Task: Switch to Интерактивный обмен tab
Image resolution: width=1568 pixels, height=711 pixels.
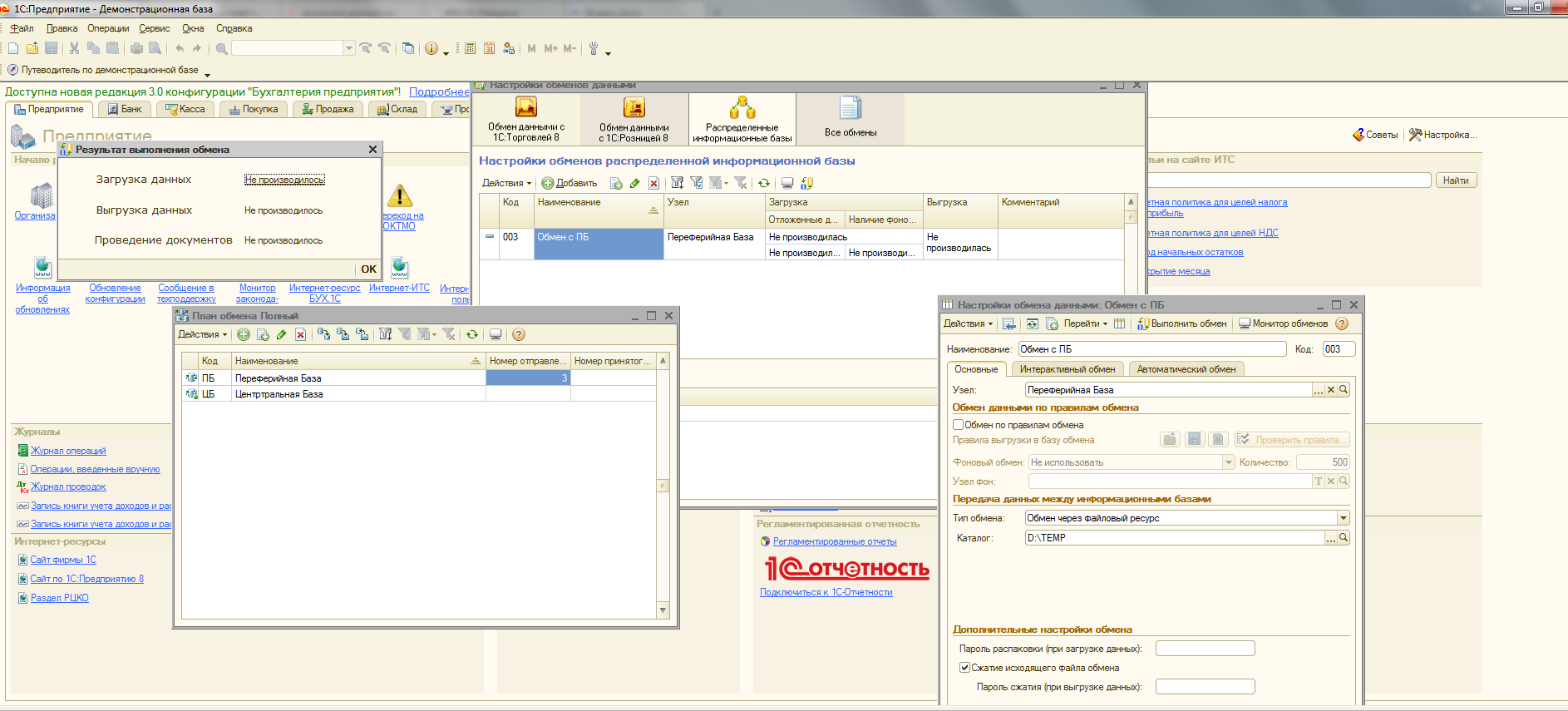Action: pos(1068,369)
